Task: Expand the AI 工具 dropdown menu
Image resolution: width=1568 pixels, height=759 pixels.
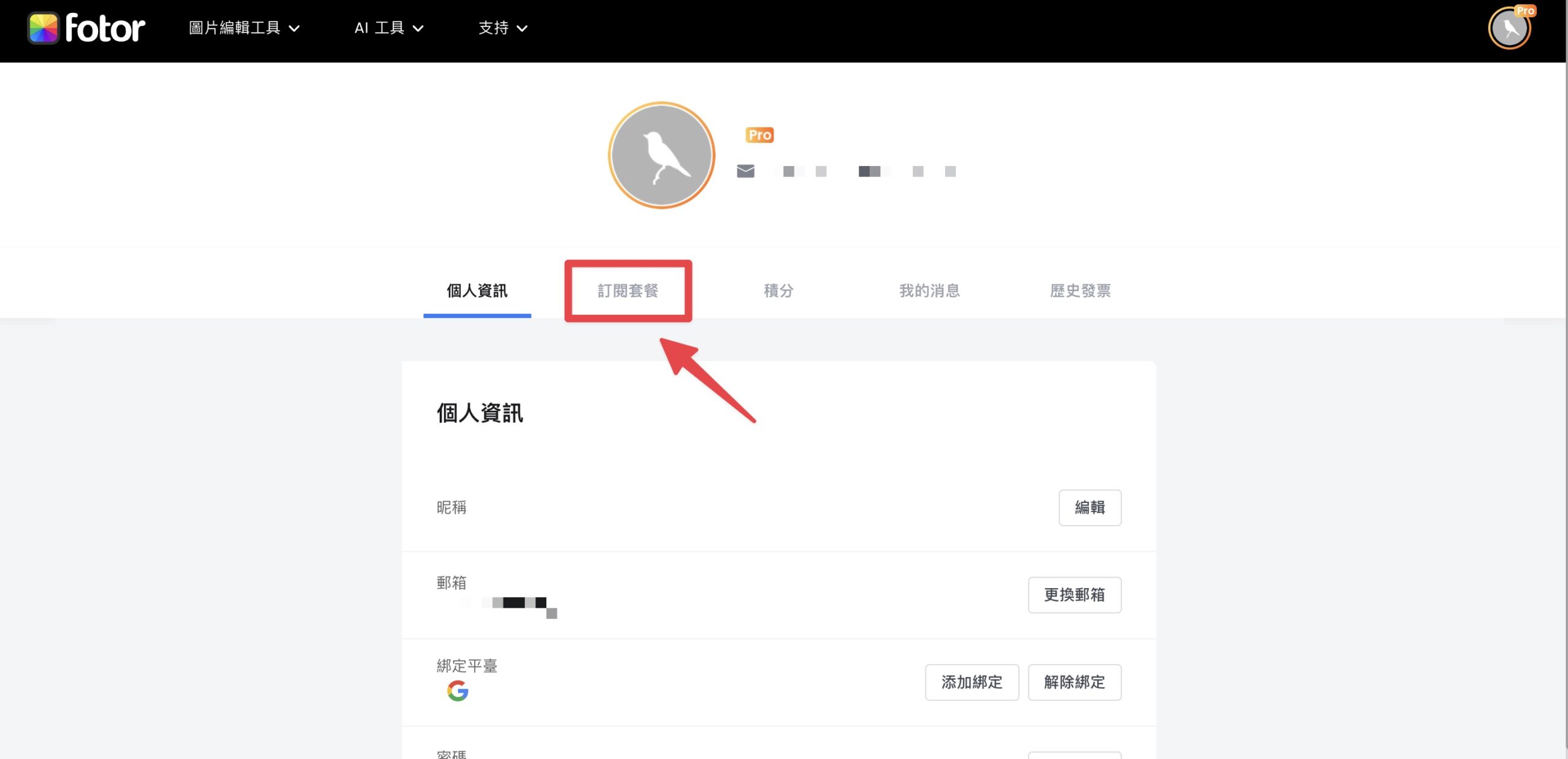Action: tap(389, 28)
